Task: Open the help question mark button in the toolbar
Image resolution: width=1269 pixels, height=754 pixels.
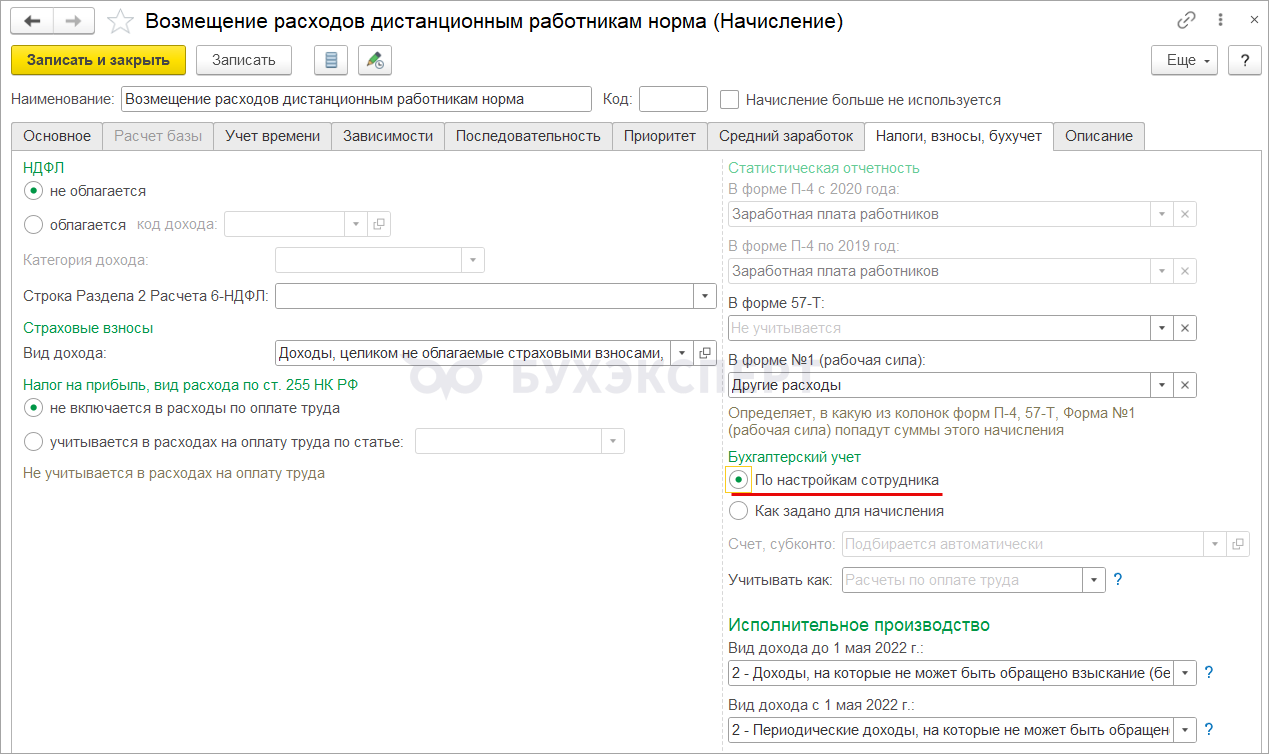Action: 1244,60
